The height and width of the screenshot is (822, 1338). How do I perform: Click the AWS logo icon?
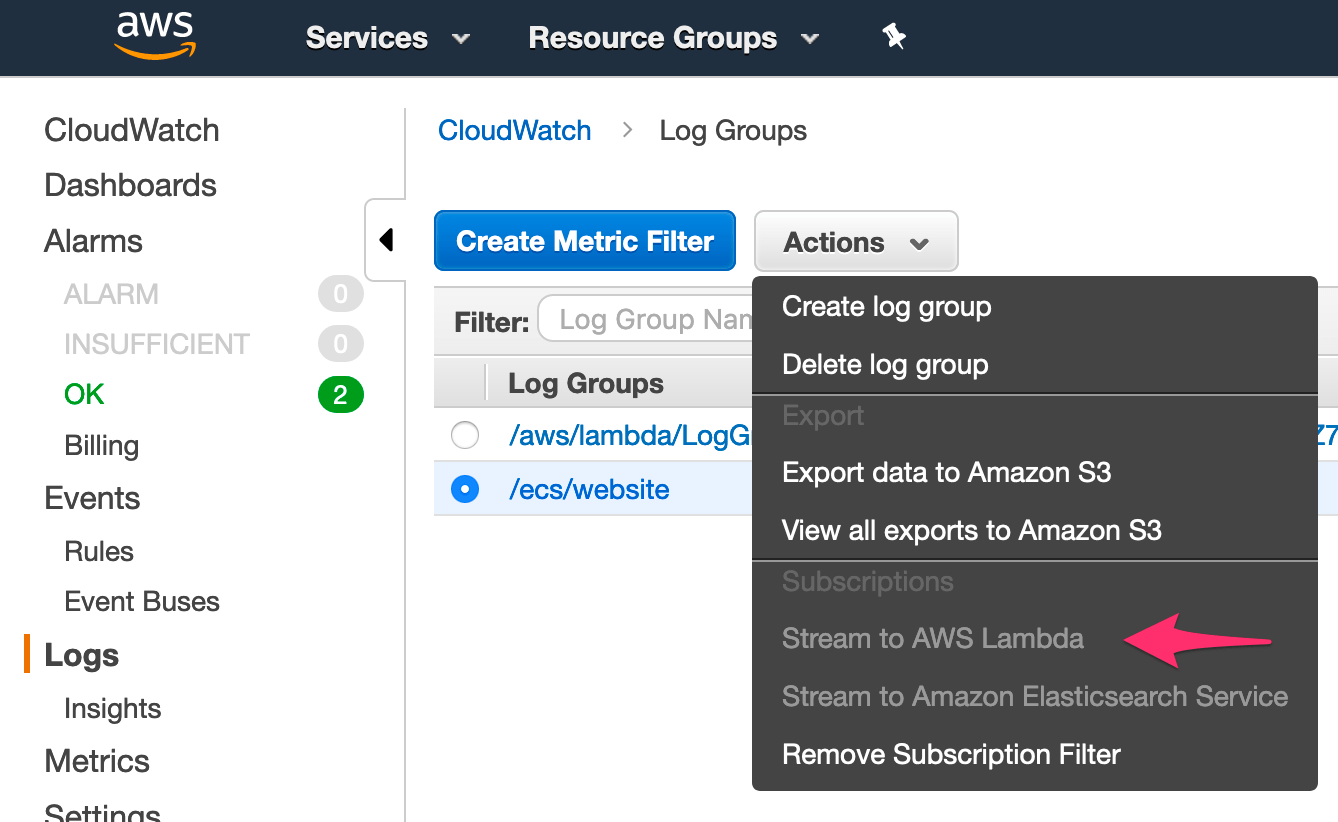pyautogui.click(x=155, y=36)
